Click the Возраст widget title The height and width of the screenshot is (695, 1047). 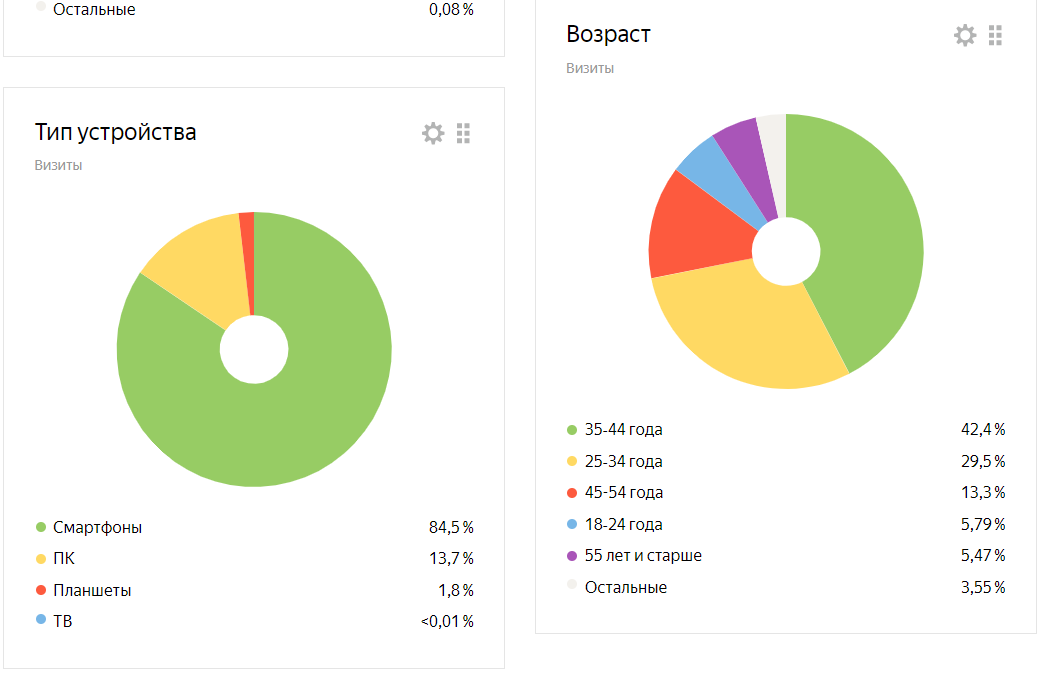608,34
